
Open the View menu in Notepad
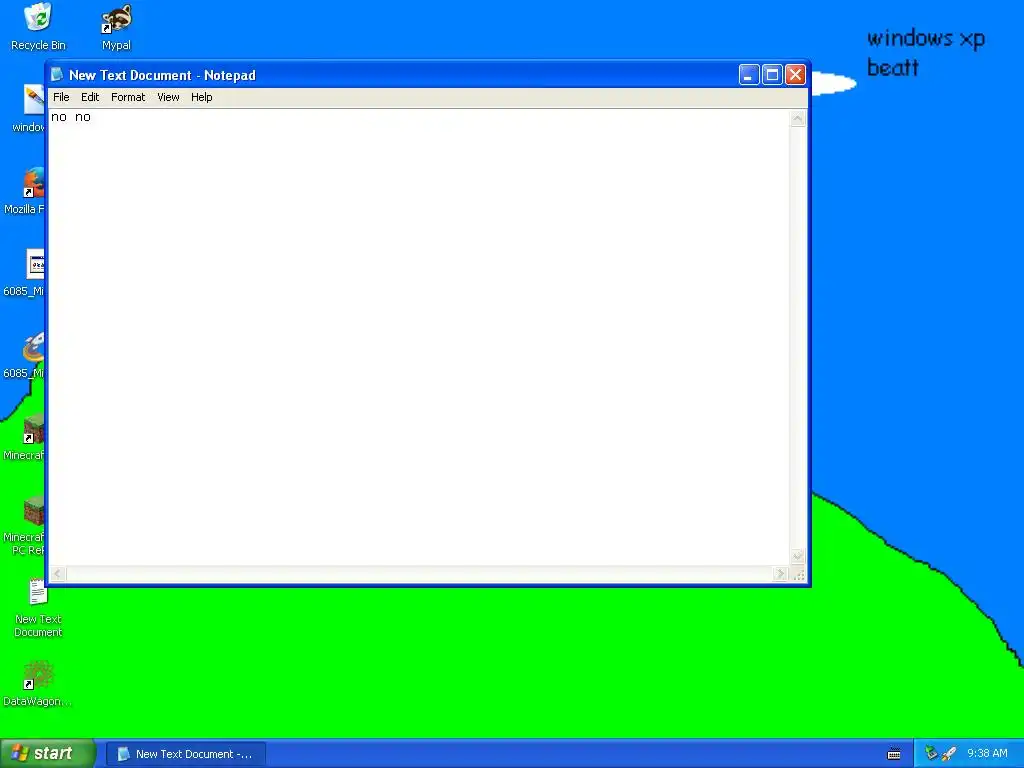(168, 97)
